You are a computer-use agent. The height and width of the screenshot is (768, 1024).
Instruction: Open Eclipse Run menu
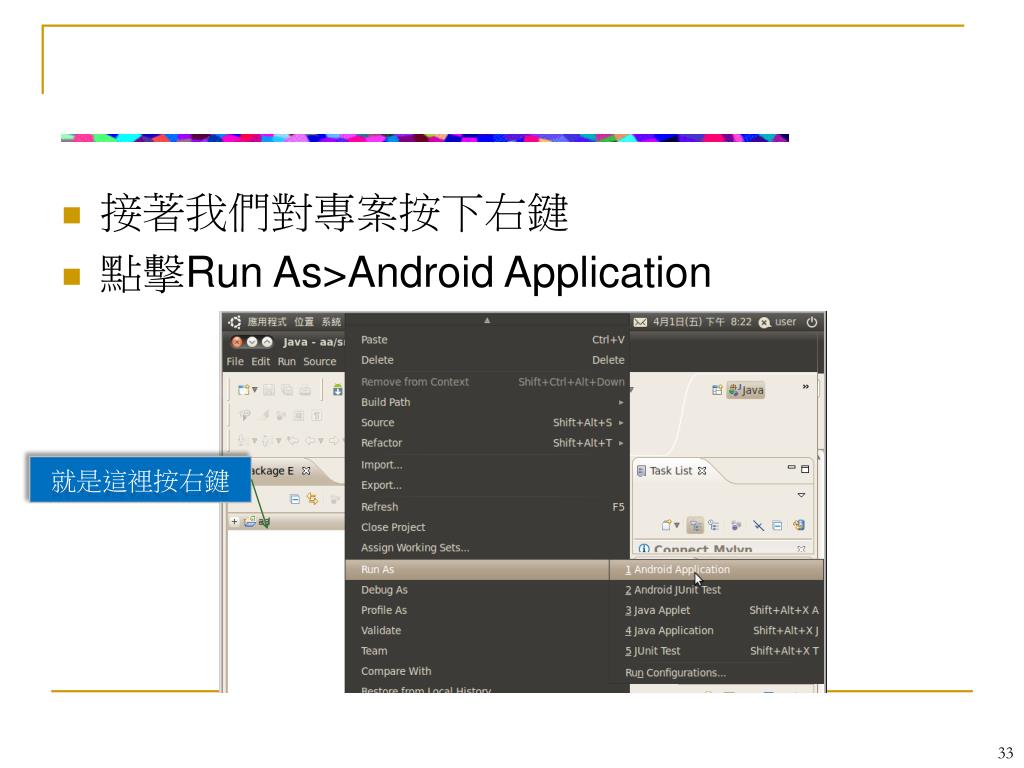[x=287, y=361]
